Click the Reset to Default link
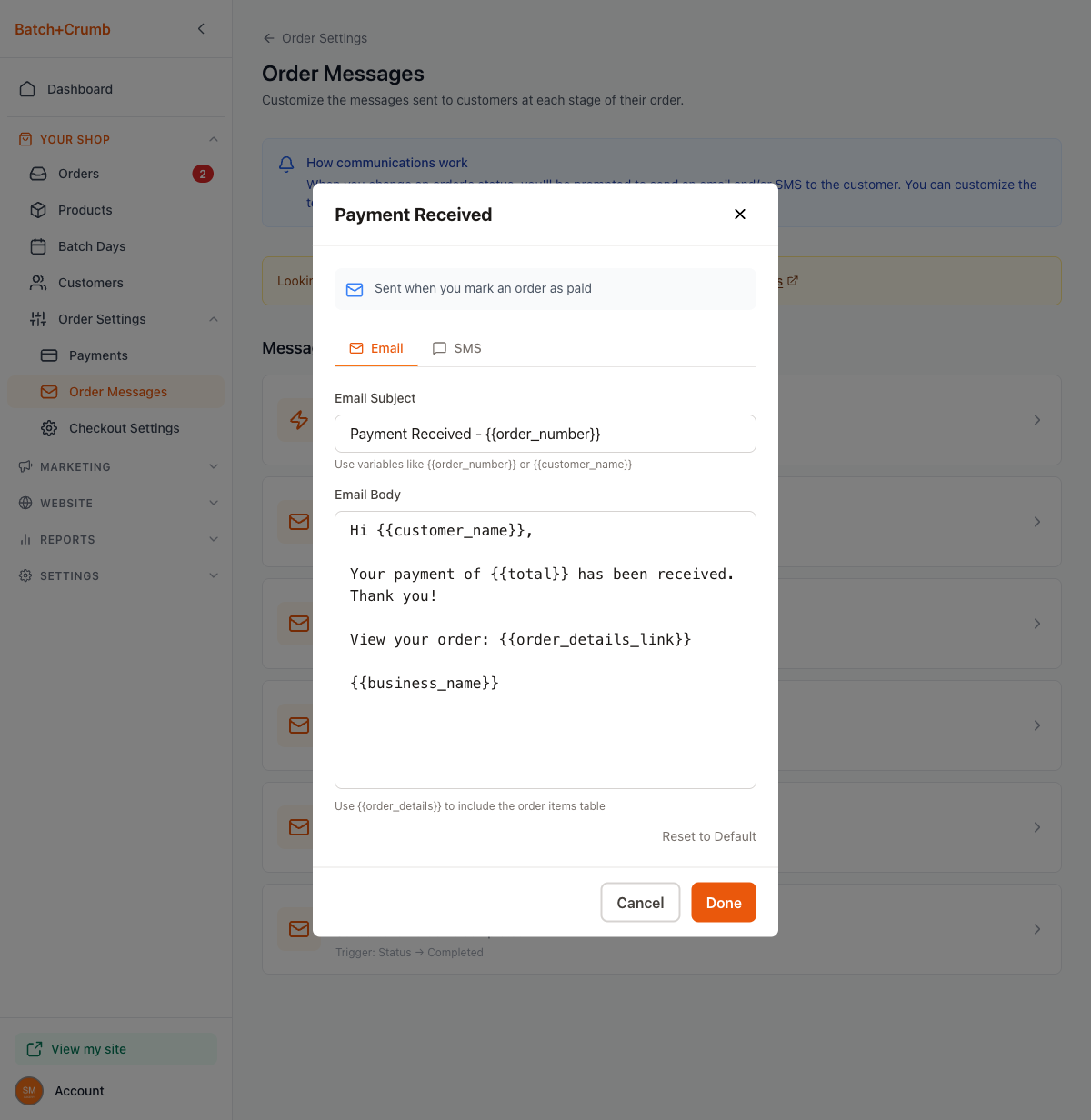The image size is (1091, 1120). pyautogui.click(x=708, y=836)
